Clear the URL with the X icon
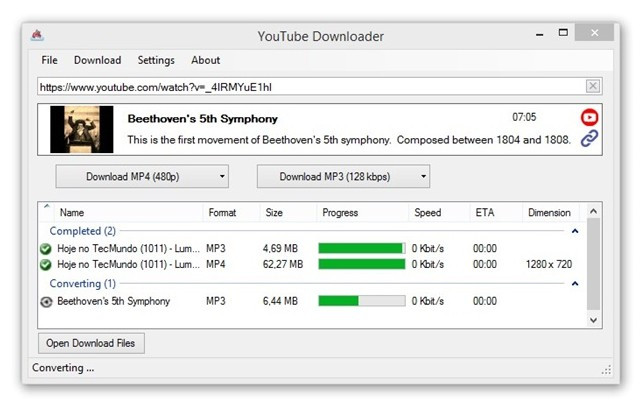This screenshot has width=642, height=408. click(592, 86)
